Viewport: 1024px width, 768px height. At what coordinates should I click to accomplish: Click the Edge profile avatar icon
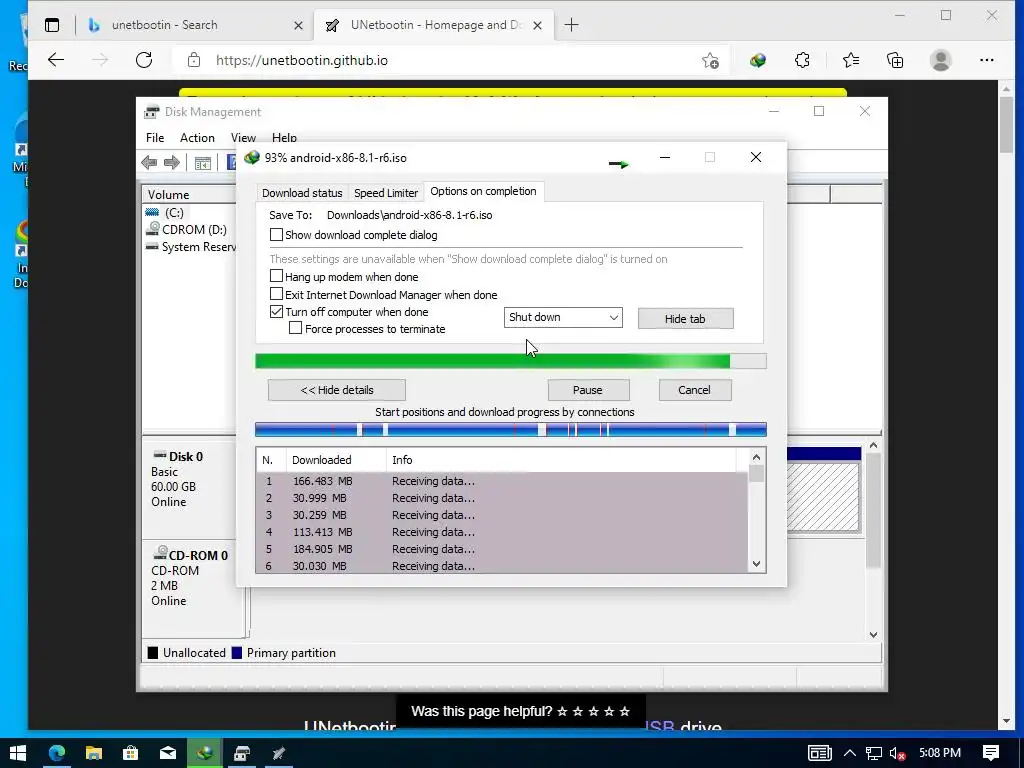940,60
